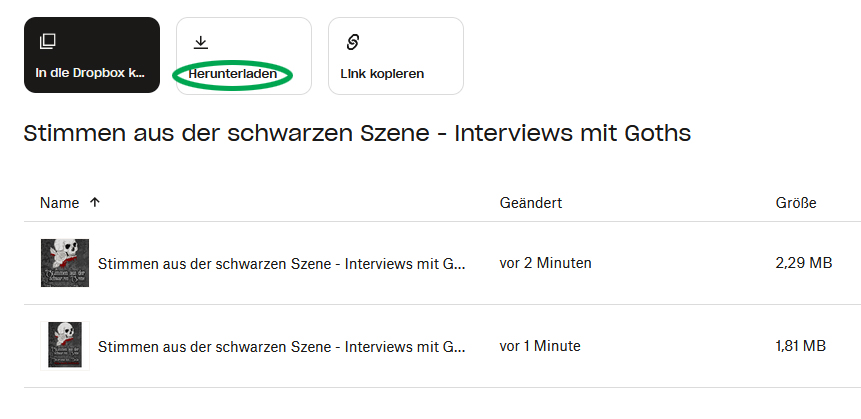Click the folder title "Stimmen aus der schwarzen Szene"
The width and height of the screenshot is (861, 419).
coord(357,133)
